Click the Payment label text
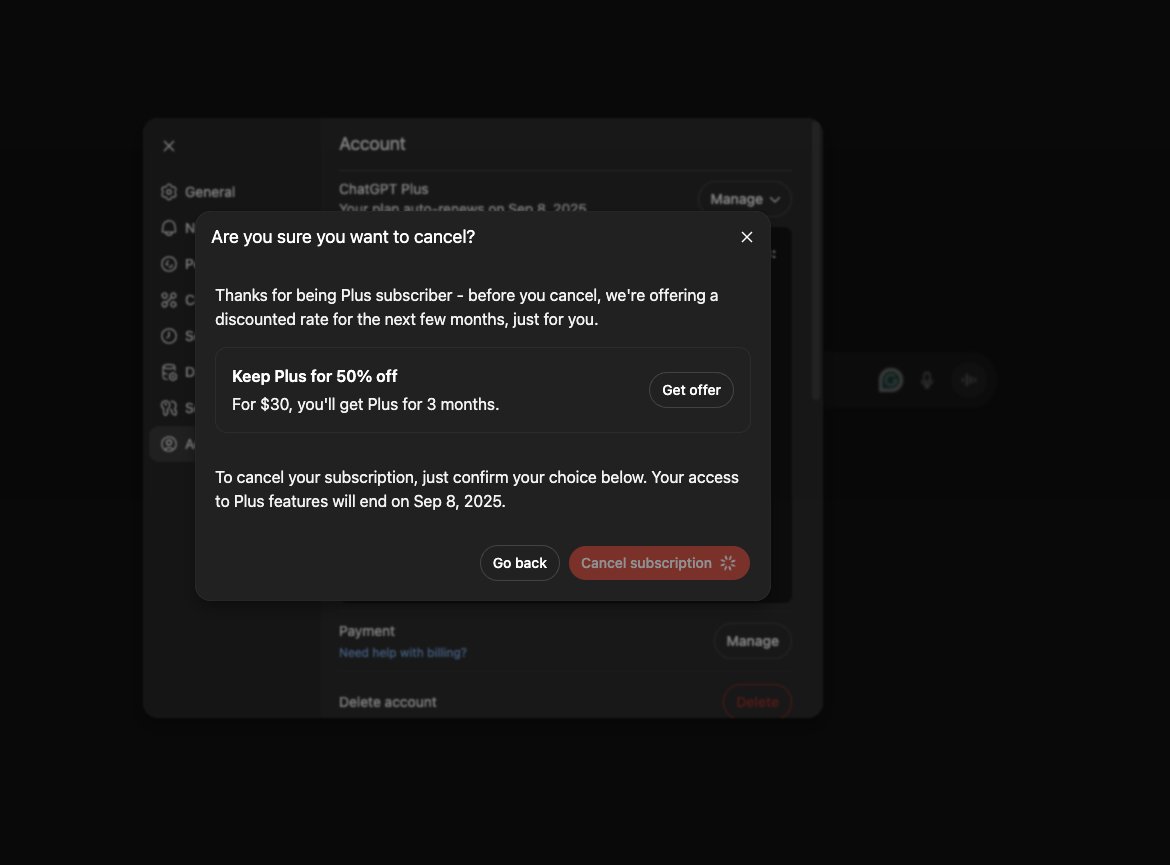The height and width of the screenshot is (865, 1170). 366,631
